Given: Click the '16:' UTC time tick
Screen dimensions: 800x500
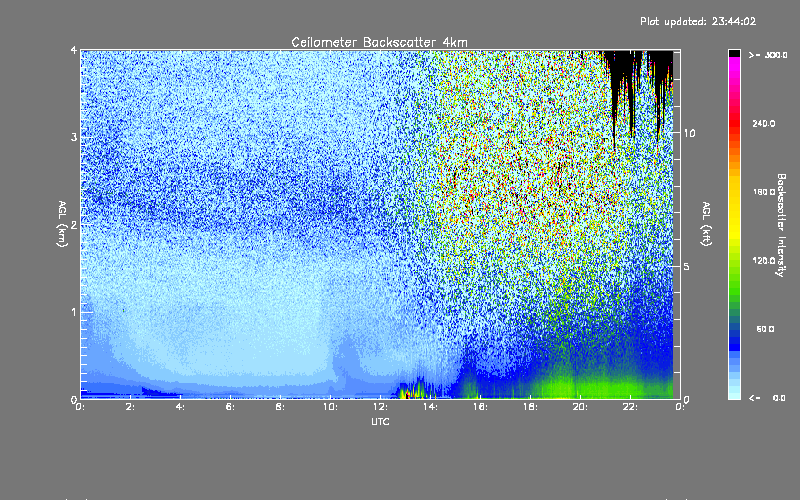Looking at the screenshot, I should click(x=480, y=407).
